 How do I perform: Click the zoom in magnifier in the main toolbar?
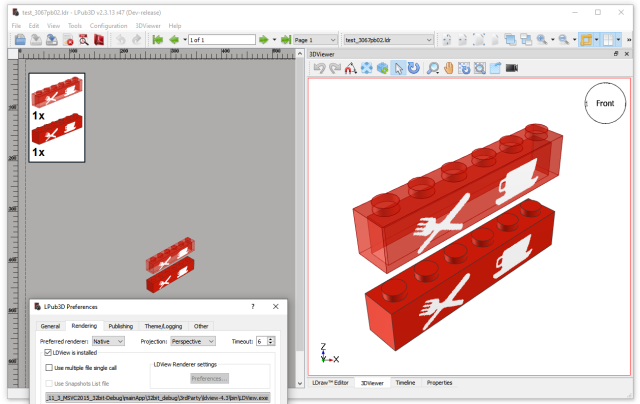coord(542,40)
